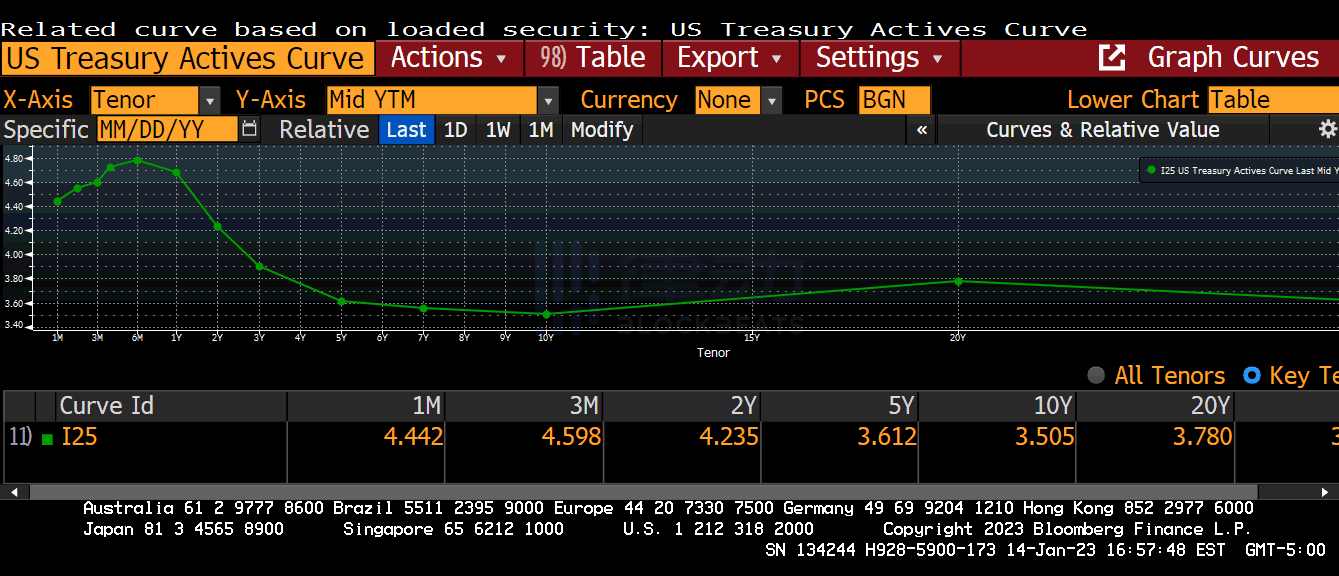
Task: Click the Relative label
Action: (x=323, y=130)
